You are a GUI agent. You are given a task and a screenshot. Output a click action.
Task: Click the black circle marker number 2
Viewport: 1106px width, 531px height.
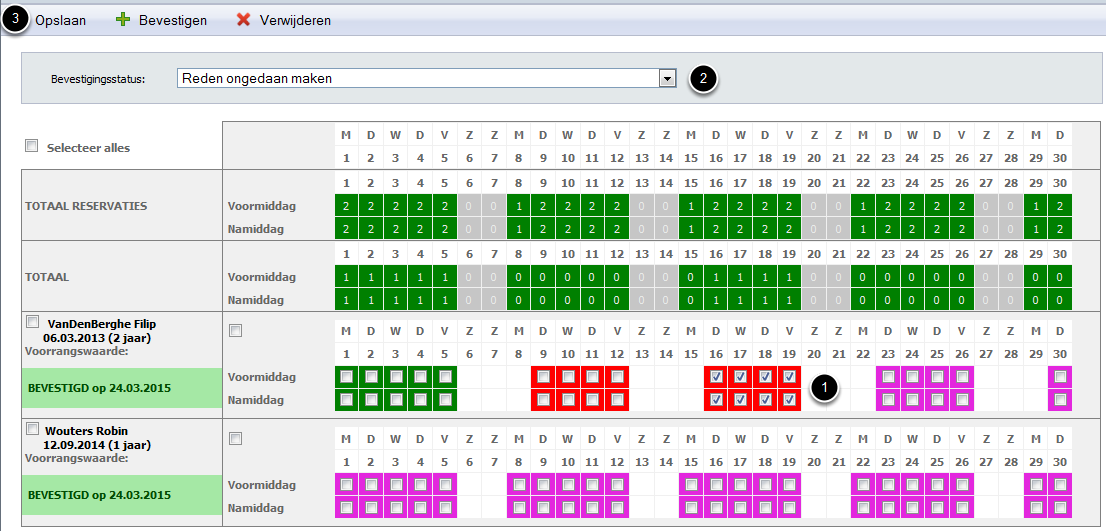click(x=704, y=79)
